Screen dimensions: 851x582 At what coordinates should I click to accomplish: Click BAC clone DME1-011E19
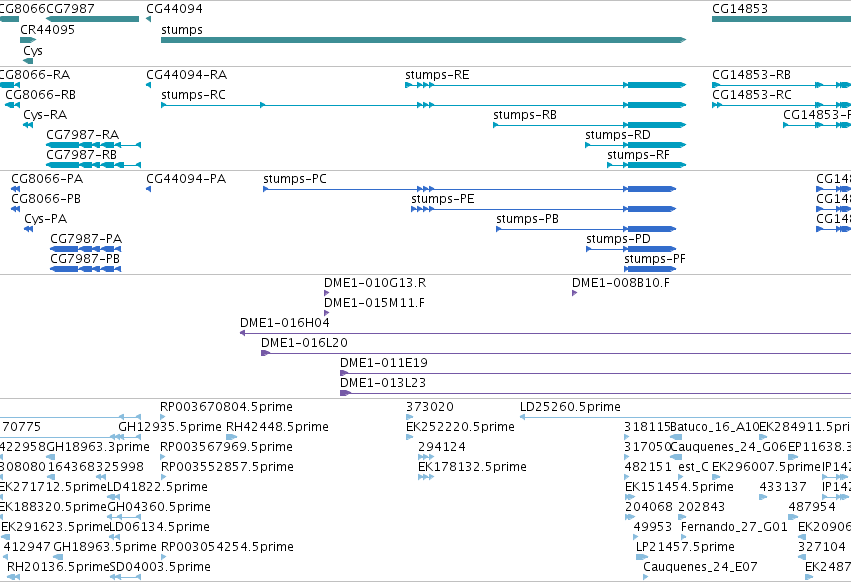point(595,373)
